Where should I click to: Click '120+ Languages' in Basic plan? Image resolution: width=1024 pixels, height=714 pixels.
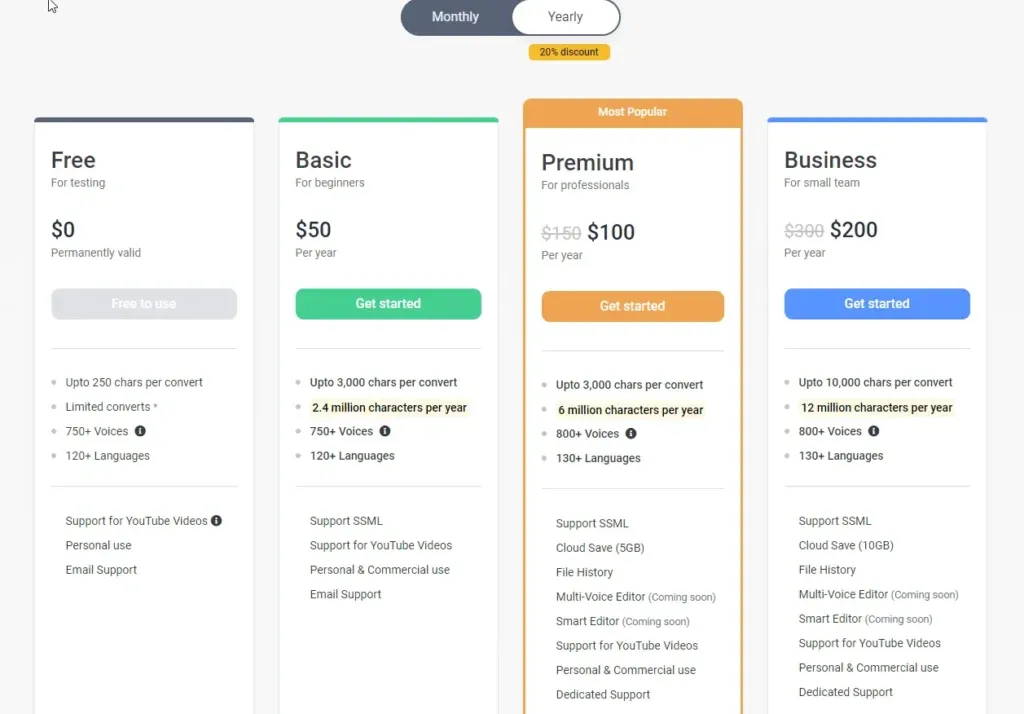[351, 456]
